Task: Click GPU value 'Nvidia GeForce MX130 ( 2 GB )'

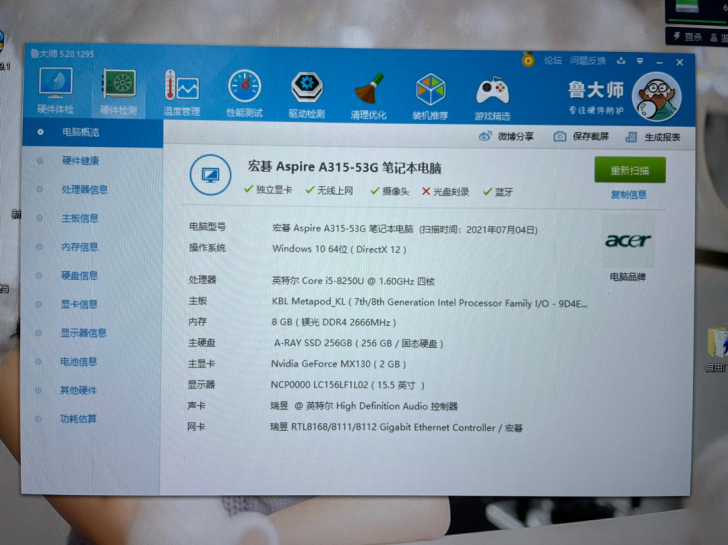Action: (338, 364)
